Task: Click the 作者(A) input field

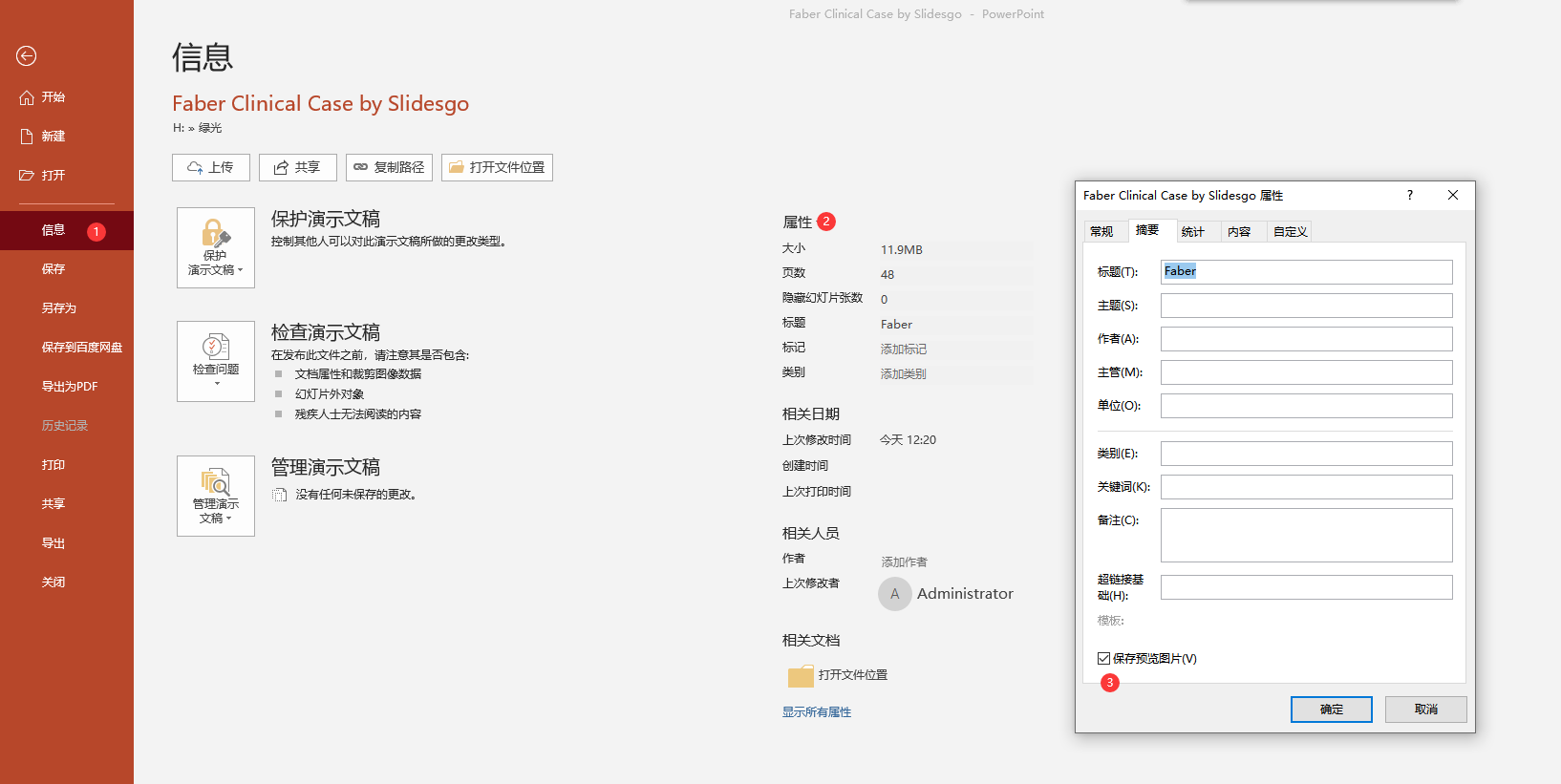Action: pos(1306,339)
